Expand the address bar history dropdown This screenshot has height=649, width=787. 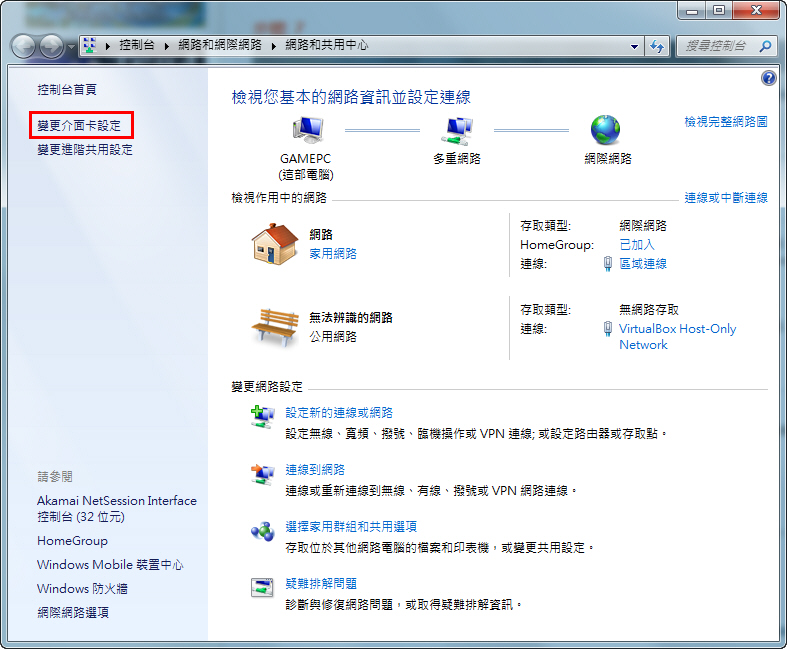[635, 46]
